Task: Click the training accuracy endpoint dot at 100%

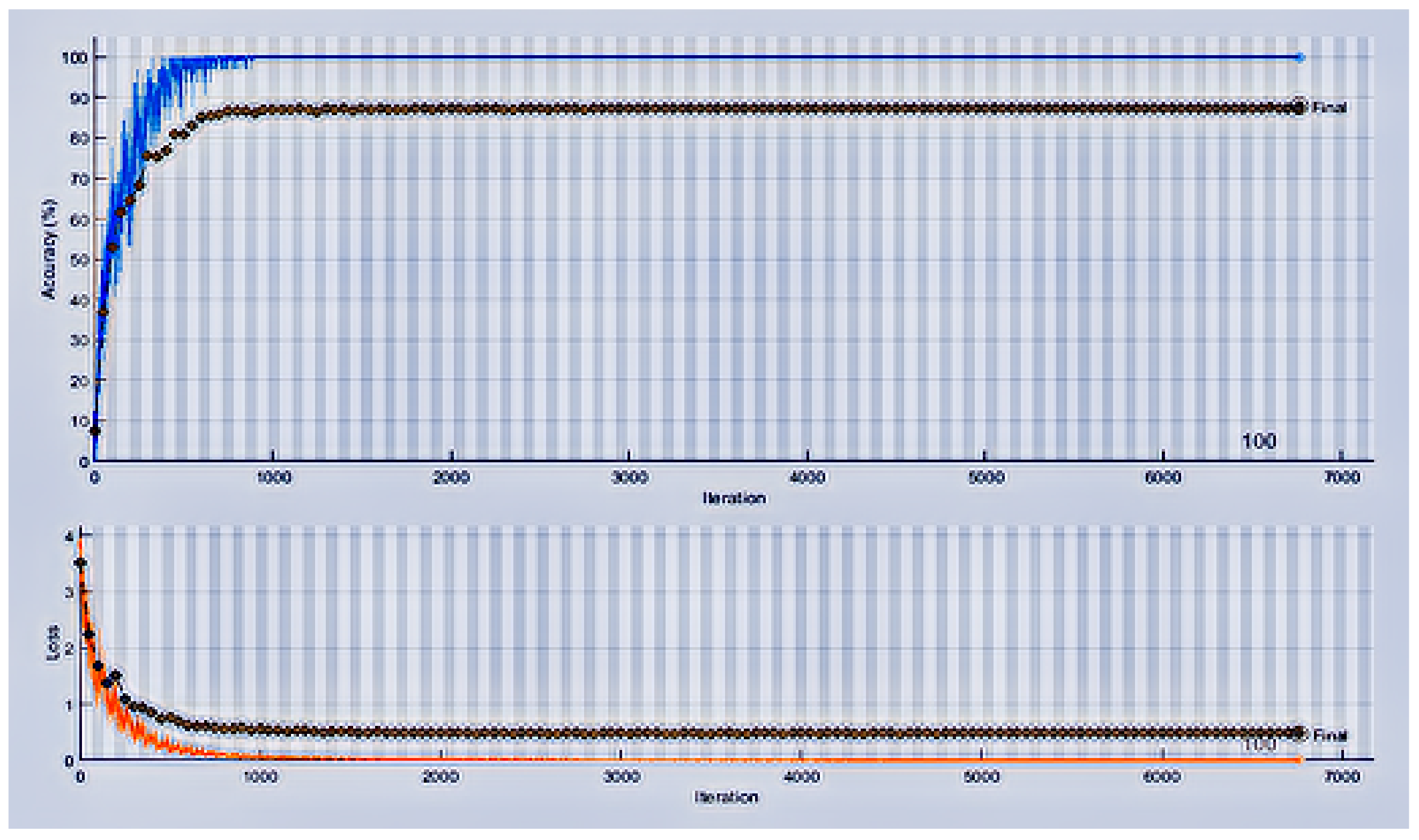Action: pos(1300,57)
